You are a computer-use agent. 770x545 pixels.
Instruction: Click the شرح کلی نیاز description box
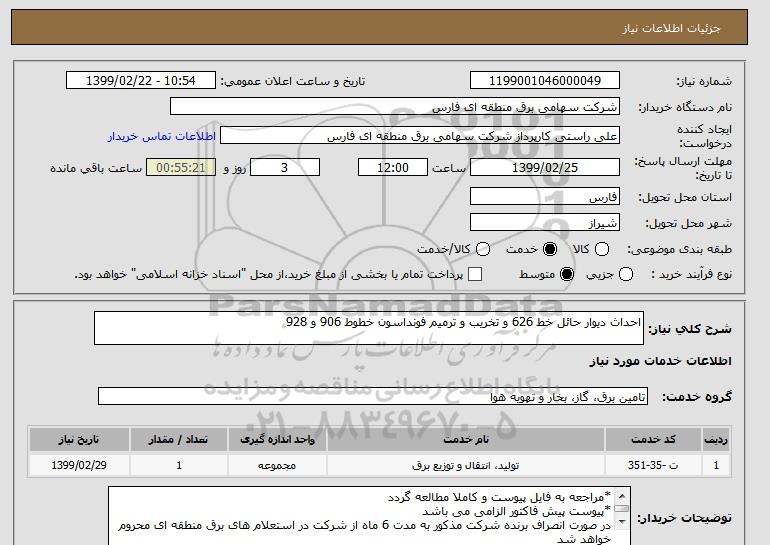tap(369, 328)
